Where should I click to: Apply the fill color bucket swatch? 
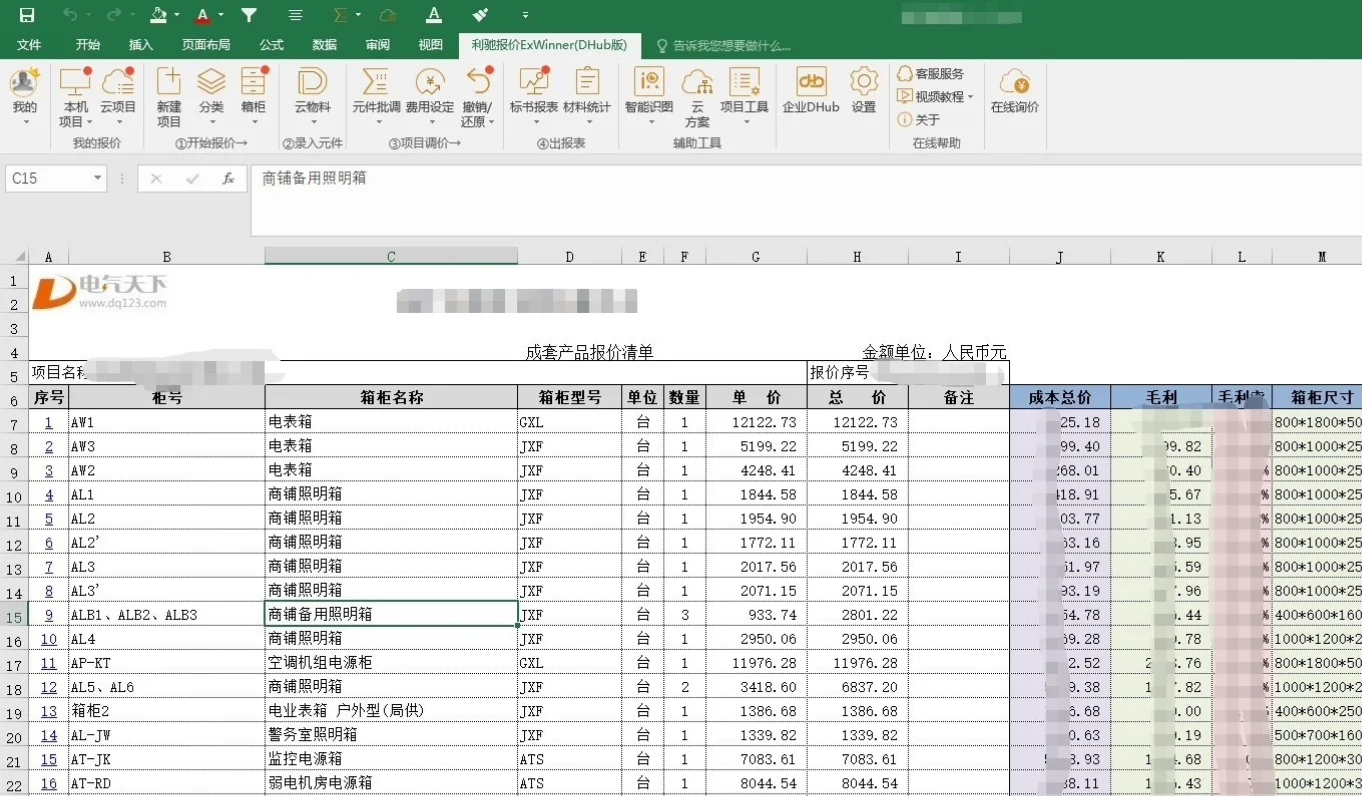pyautogui.click(x=158, y=15)
